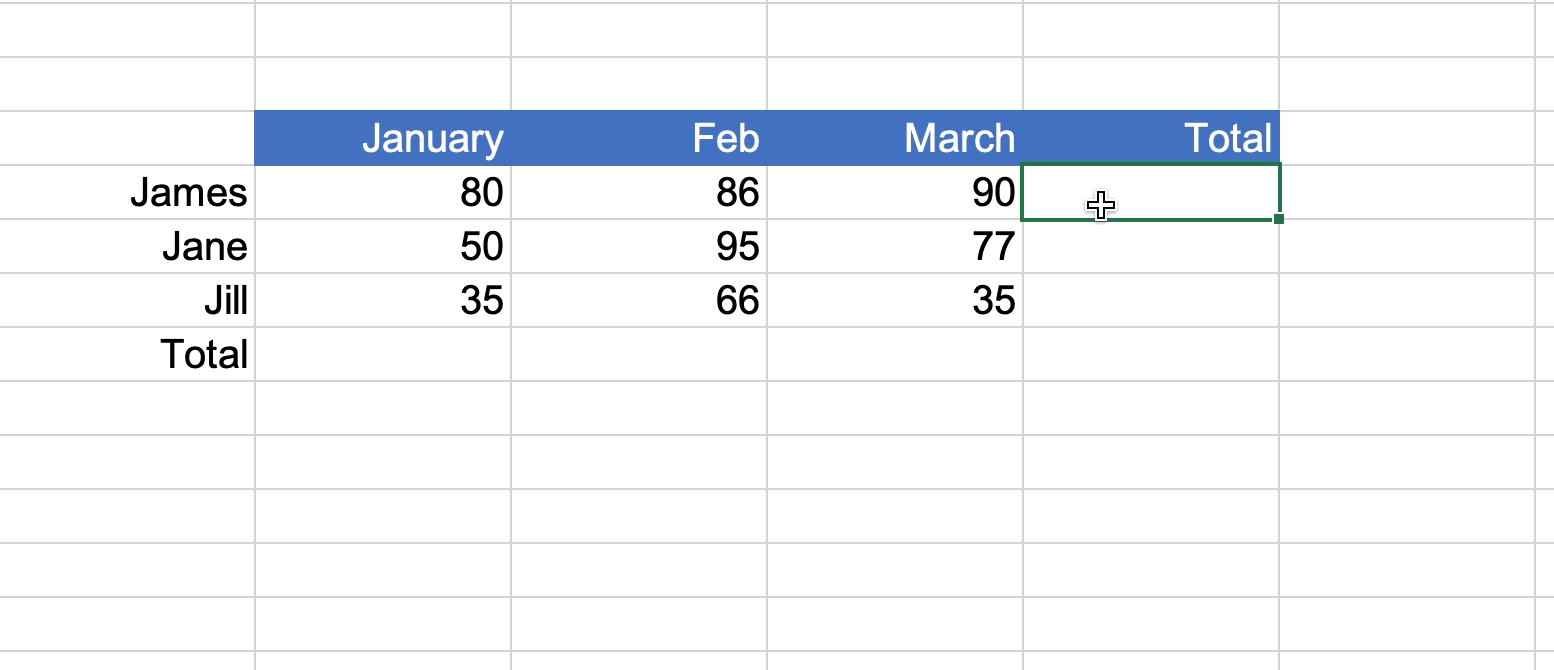
Task: Select the Feb column header cell
Action: (639, 138)
